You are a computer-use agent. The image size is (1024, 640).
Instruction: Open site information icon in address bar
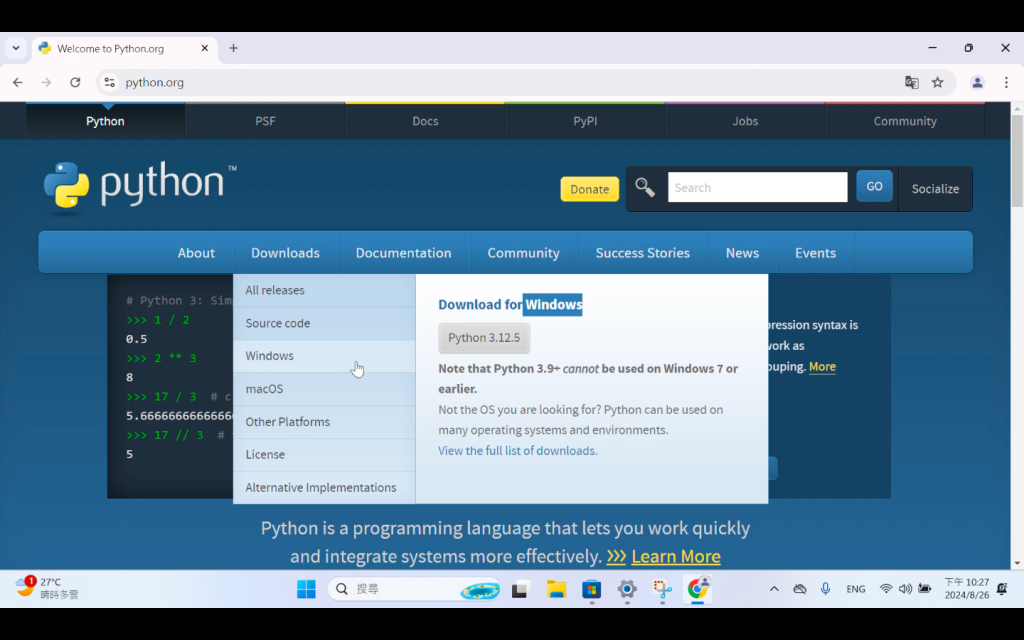(109, 82)
